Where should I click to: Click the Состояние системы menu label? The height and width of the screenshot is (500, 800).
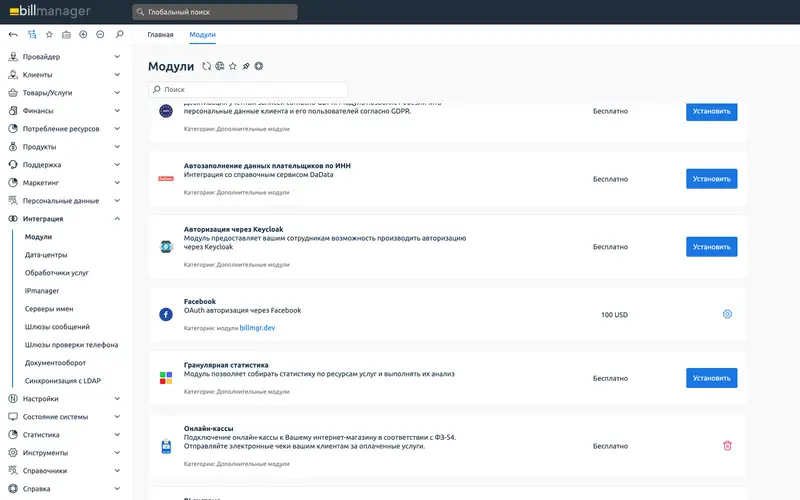point(55,417)
